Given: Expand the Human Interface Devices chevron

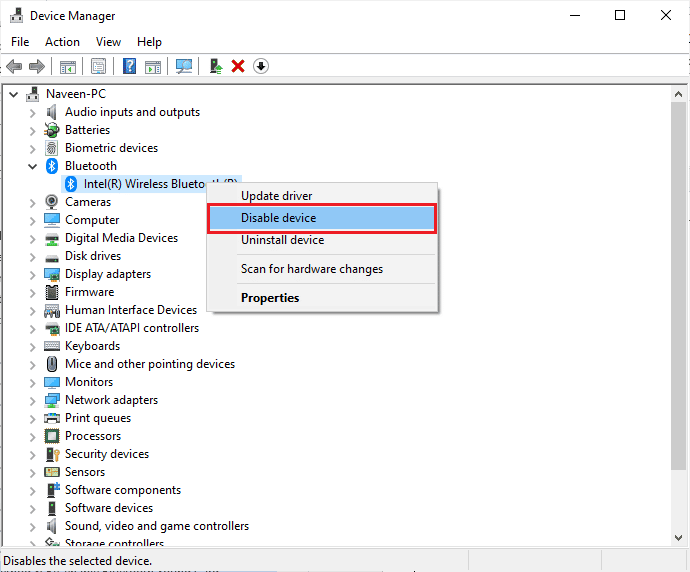Looking at the screenshot, I should coord(33,311).
